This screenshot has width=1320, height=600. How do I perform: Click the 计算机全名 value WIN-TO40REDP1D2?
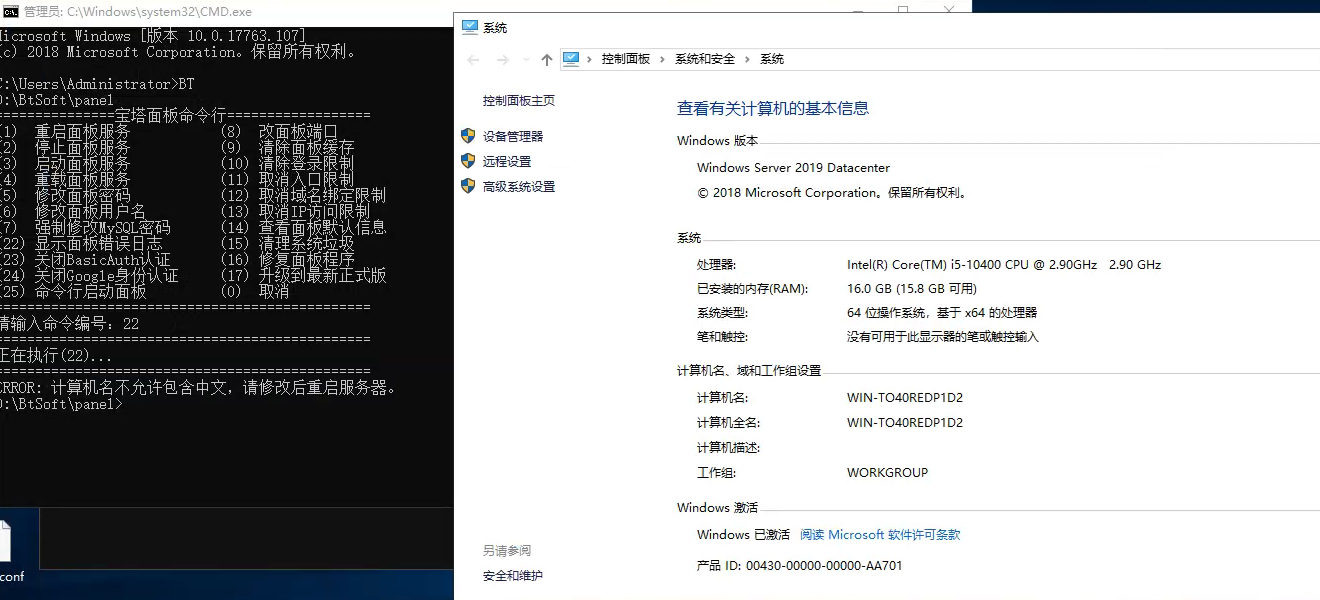905,423
